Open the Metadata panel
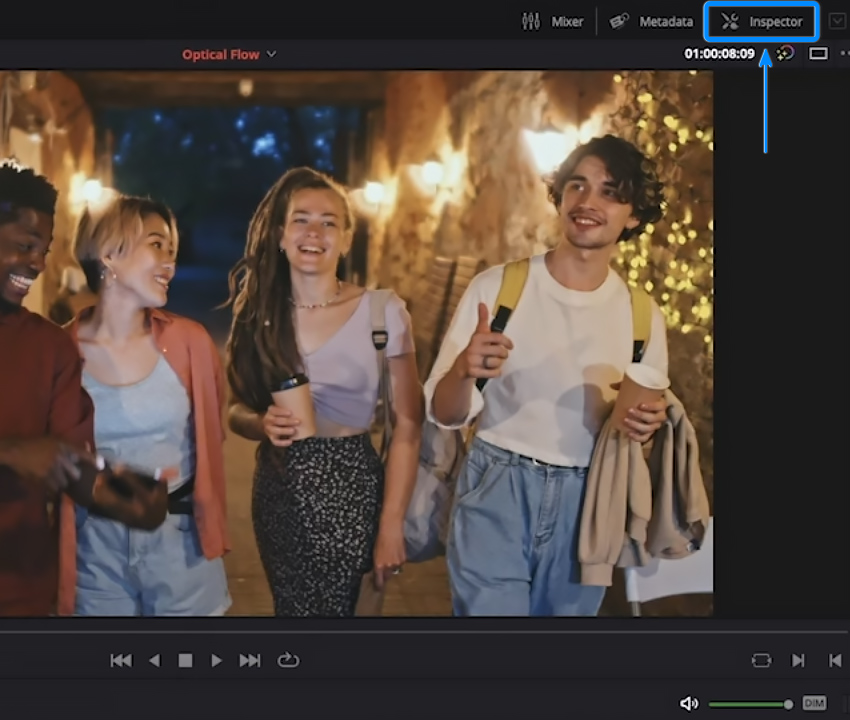This screenshot has width=850, height=720. [651, 22]
